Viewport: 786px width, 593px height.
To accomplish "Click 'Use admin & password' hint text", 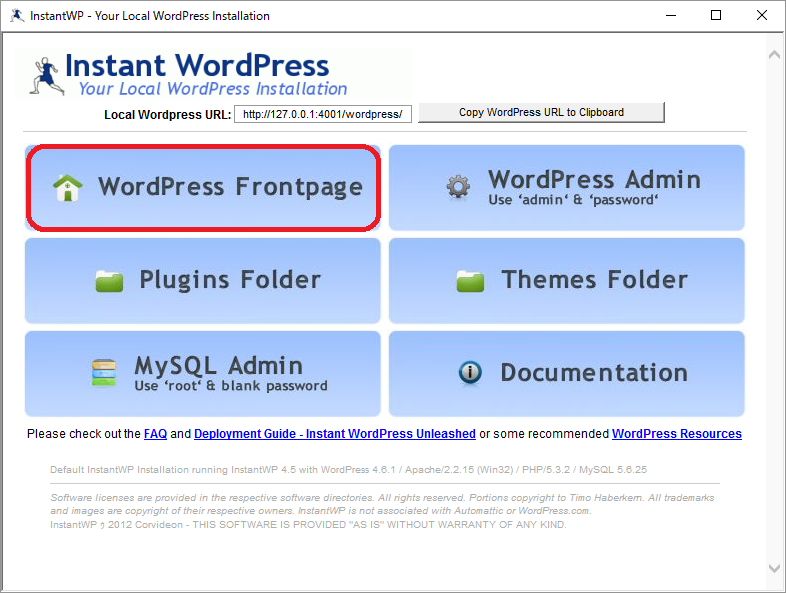I will [573, 200].
